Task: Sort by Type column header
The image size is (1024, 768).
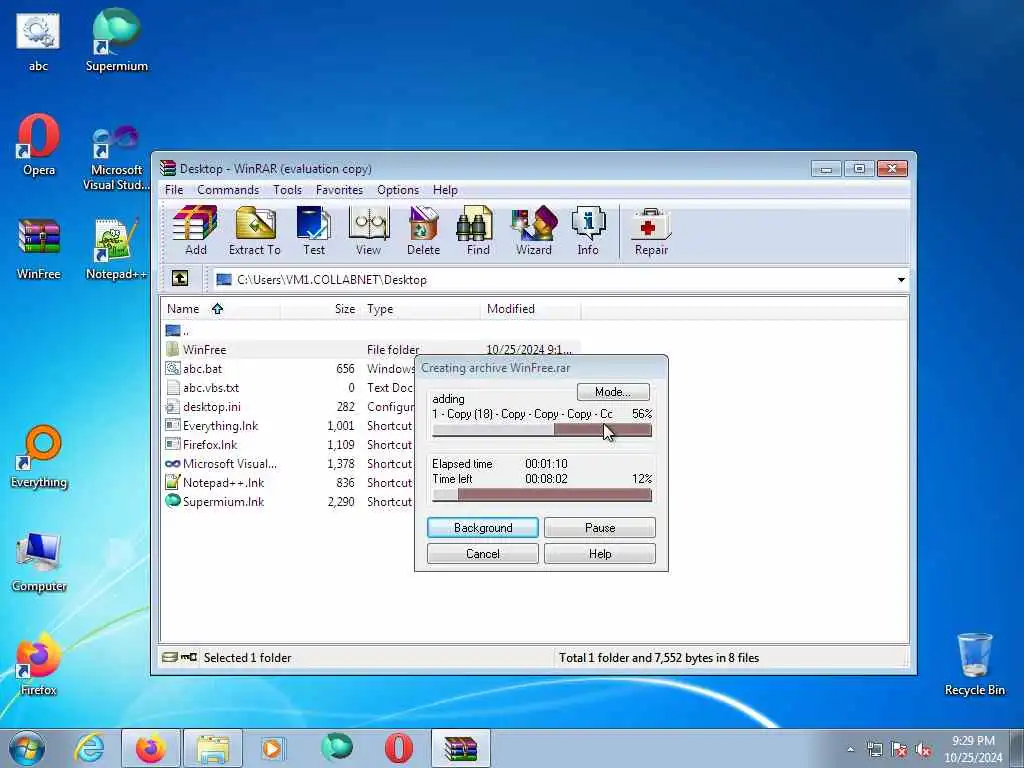Action: 421,309
